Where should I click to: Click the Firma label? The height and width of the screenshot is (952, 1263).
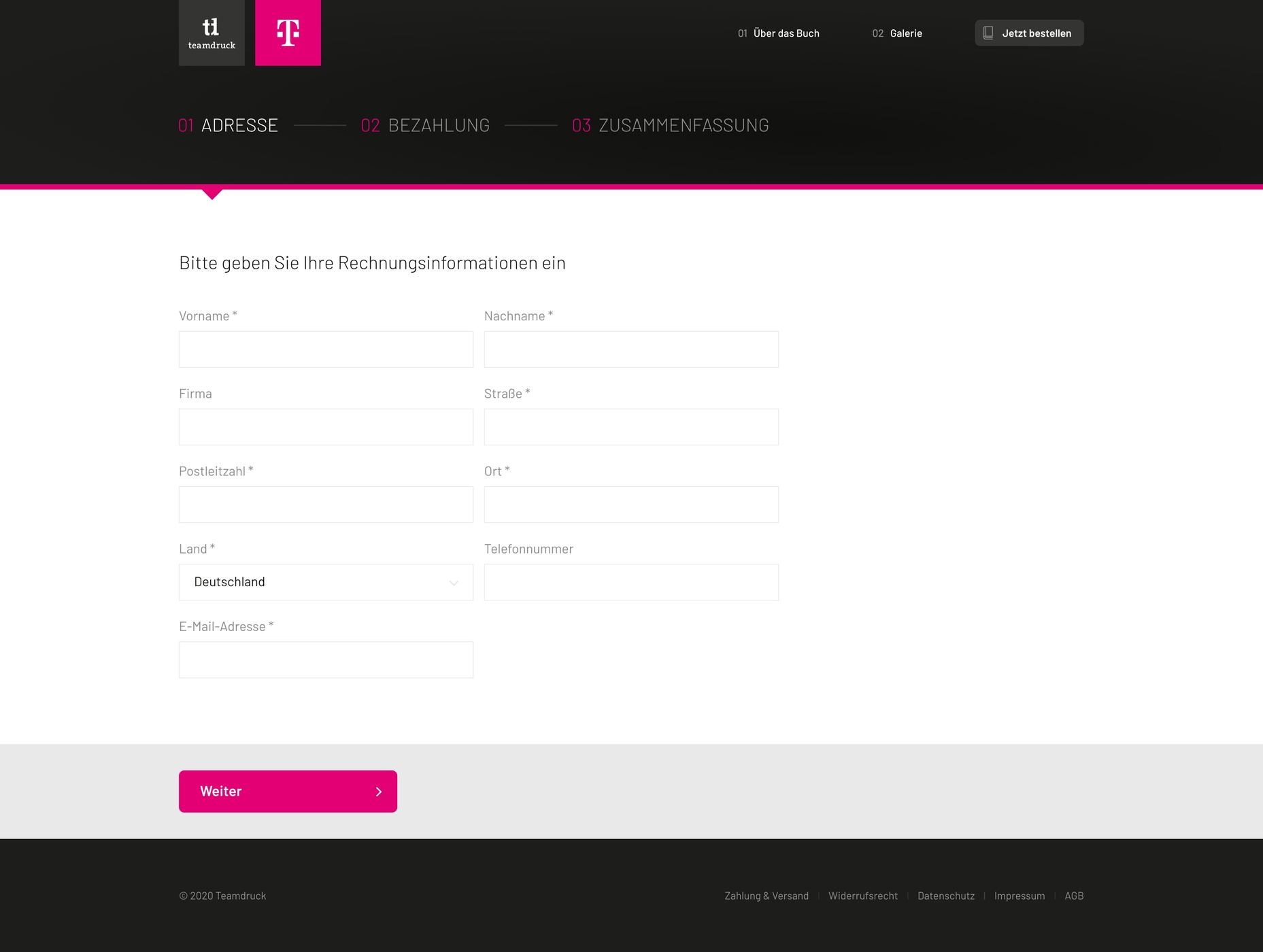point(195,394)
